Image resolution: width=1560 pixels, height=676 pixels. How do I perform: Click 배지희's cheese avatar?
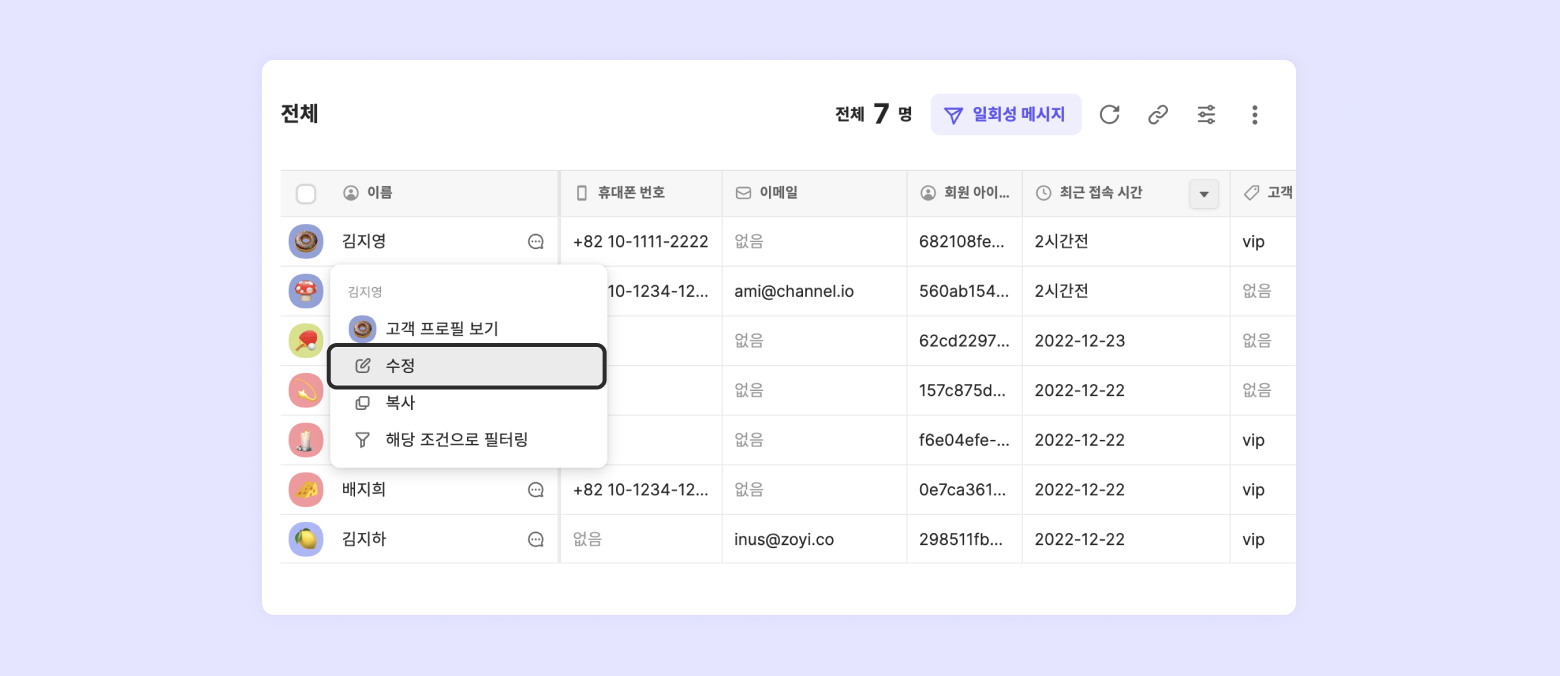[x=306, y=490]
